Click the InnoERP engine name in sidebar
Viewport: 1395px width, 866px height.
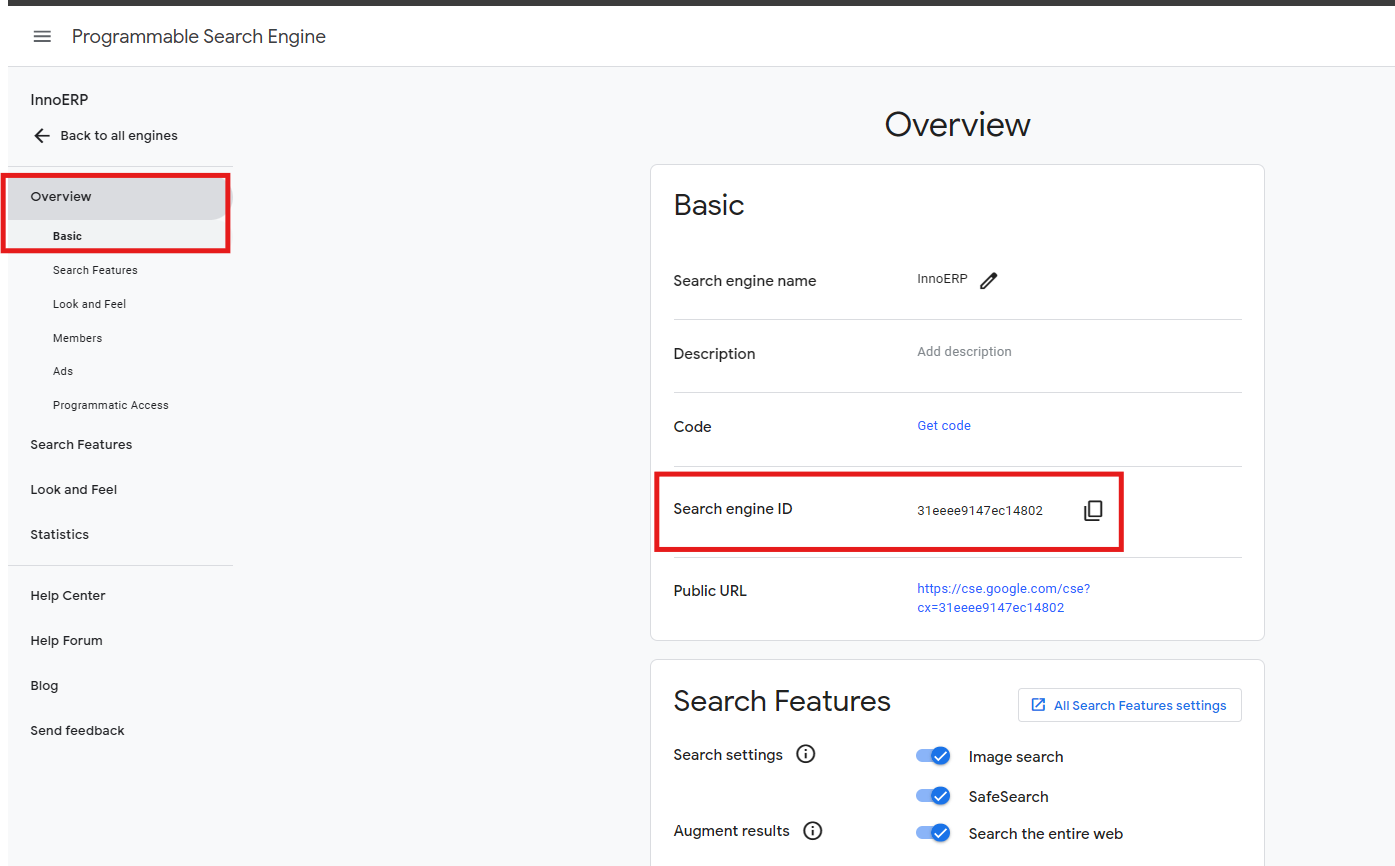[59, 100]
